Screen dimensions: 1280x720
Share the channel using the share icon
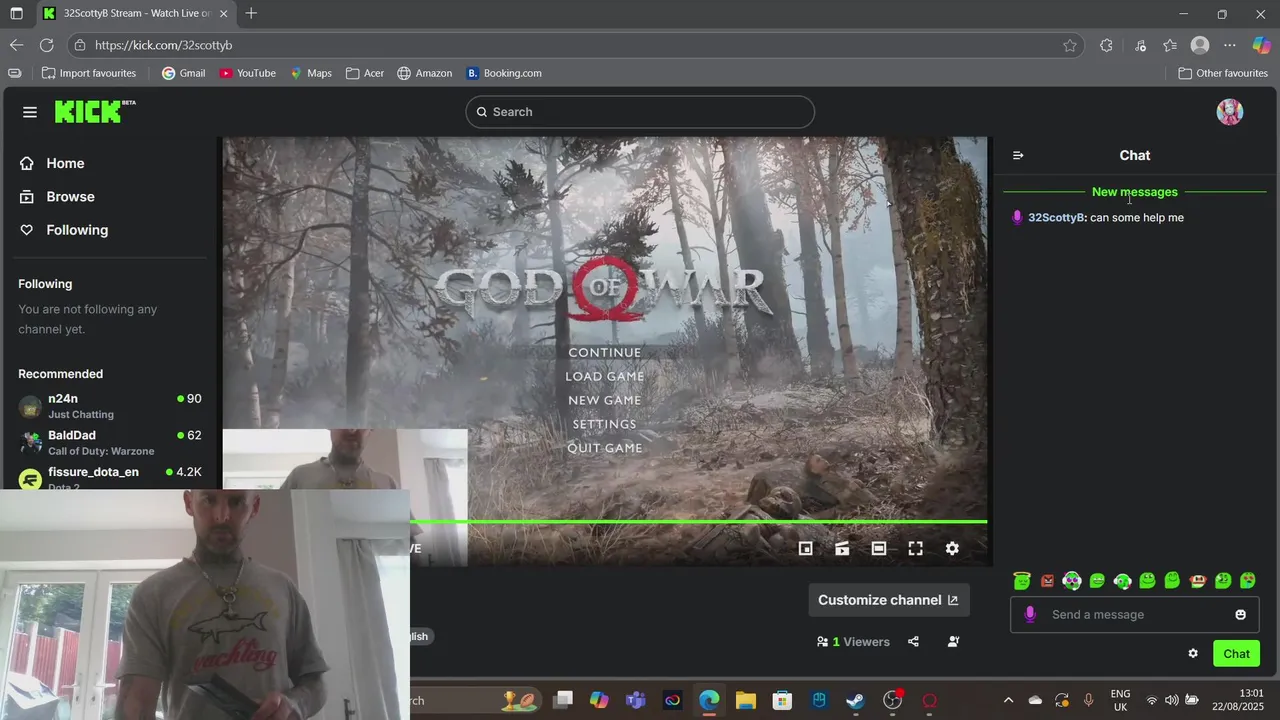(x=913, y=641)
